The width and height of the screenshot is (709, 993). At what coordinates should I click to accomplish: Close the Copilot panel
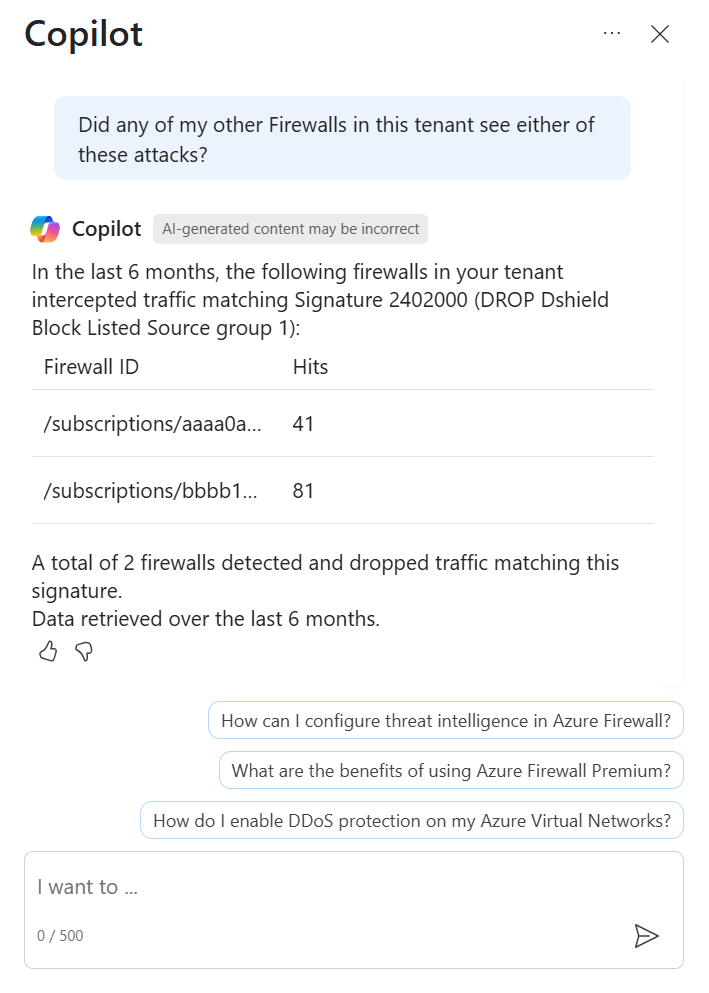point(660,34)
